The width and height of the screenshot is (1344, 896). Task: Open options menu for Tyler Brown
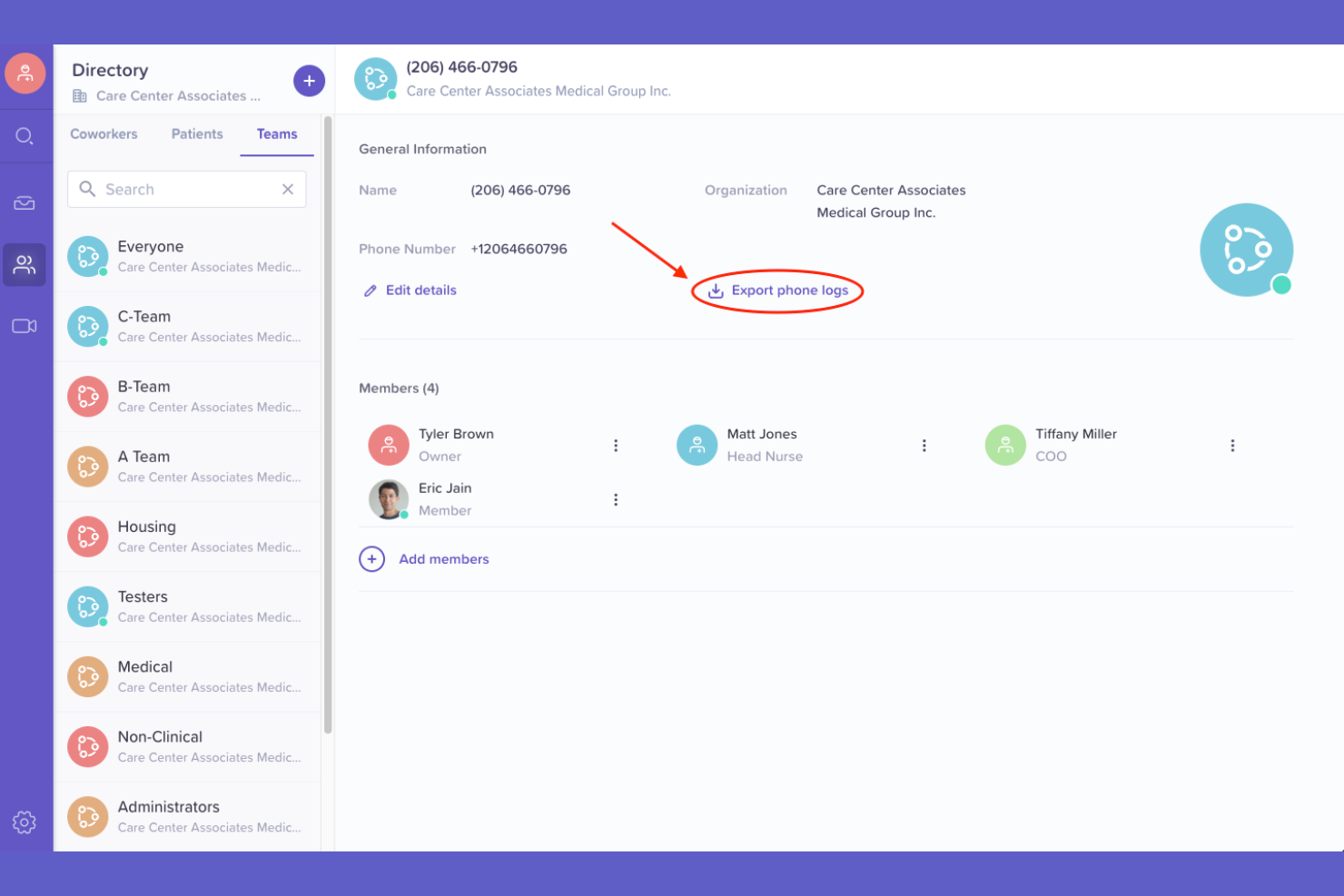616,446
